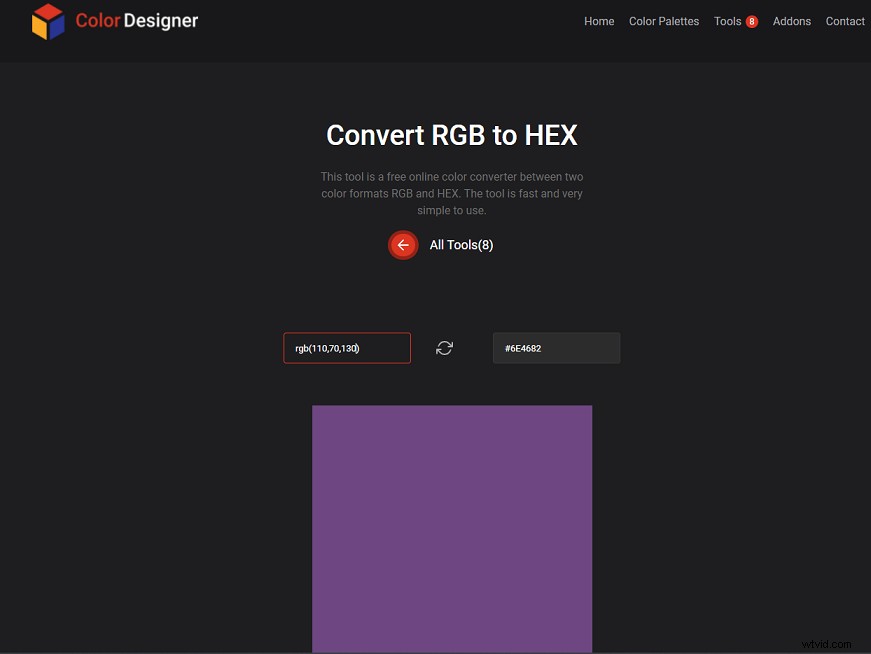Click the Convert RGB to HEX heading
Image resolution: width=871 pixels, height=654 pixels.
click(x=451, y=135)
